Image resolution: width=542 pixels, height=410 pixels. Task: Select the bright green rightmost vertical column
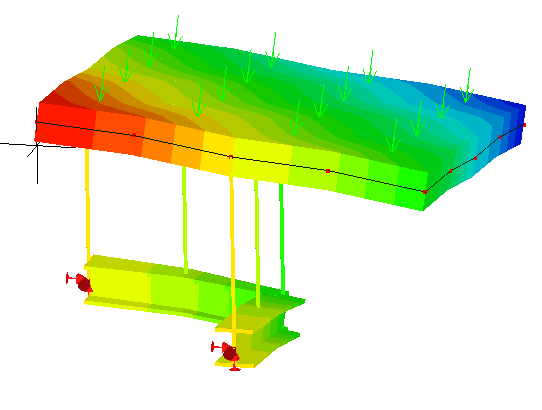(x=282, y=239)
